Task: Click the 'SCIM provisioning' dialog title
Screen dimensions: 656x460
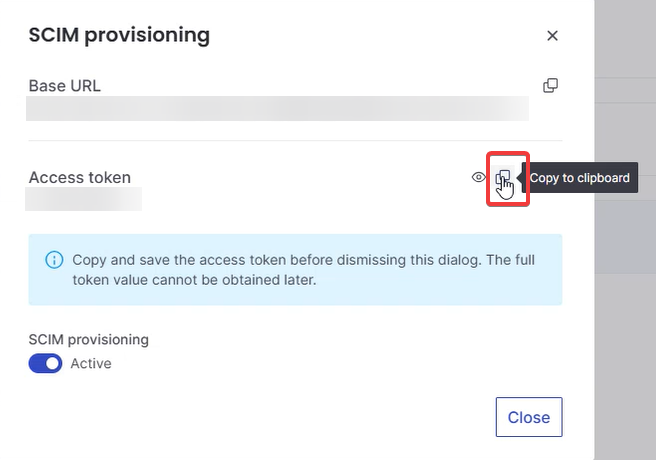Action: (119, 35)
